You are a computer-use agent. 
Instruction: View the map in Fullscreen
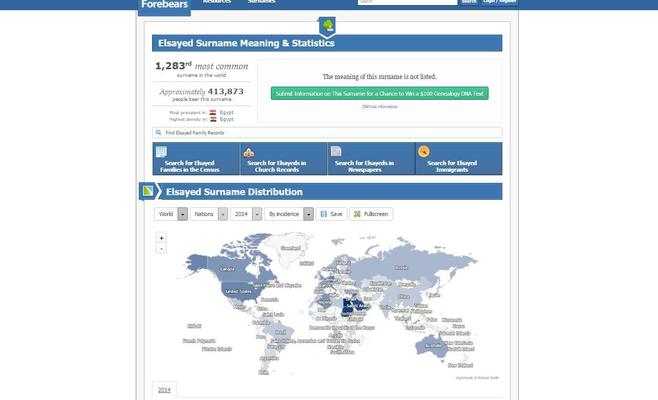click(371, 214)
